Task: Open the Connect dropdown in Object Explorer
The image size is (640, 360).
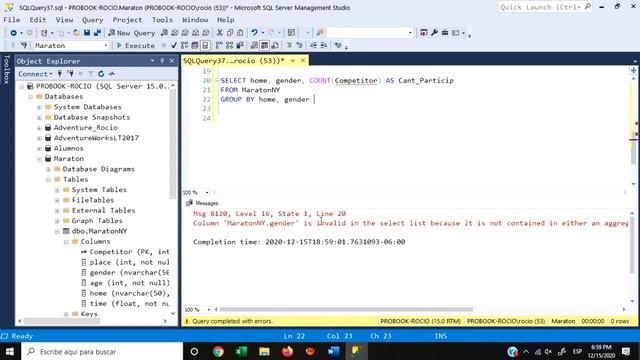Action: click(x=35, y=74)
